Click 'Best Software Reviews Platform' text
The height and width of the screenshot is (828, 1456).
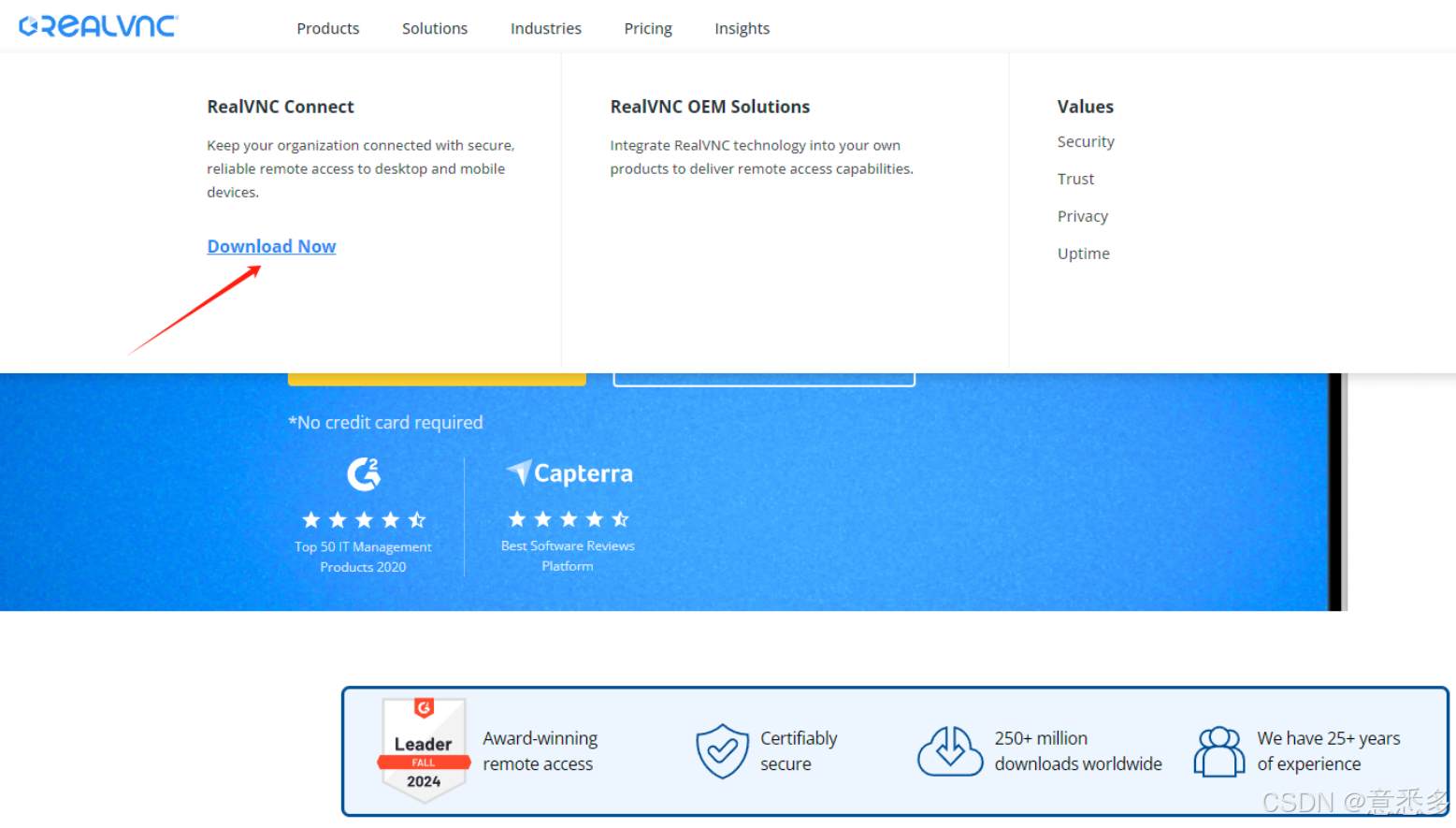click(x=568, y=556)
